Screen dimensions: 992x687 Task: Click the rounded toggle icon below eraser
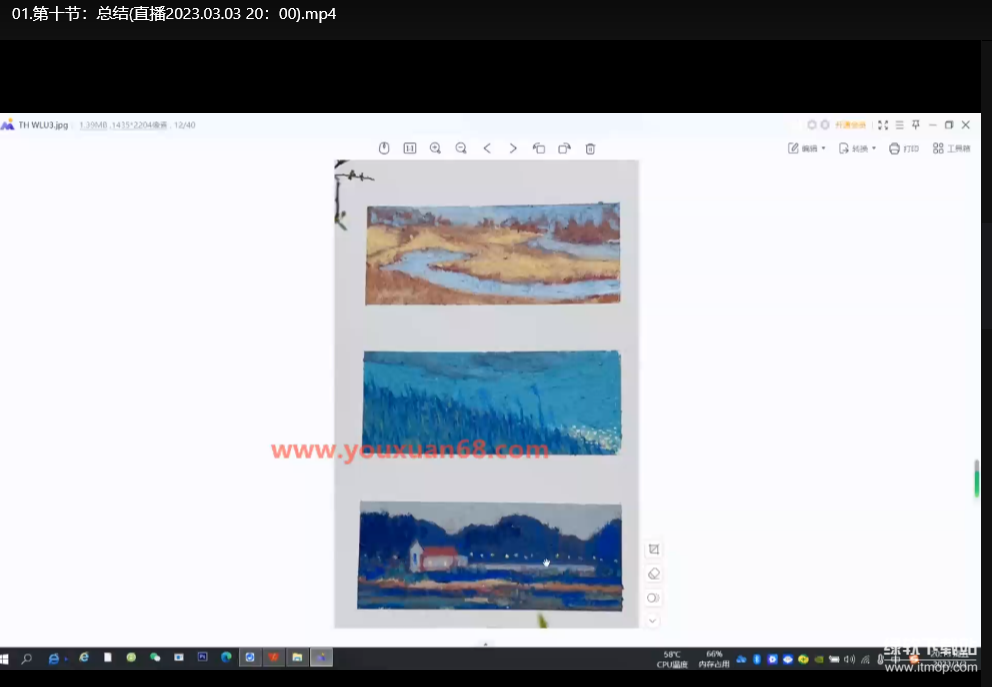(x=654, y=598)
